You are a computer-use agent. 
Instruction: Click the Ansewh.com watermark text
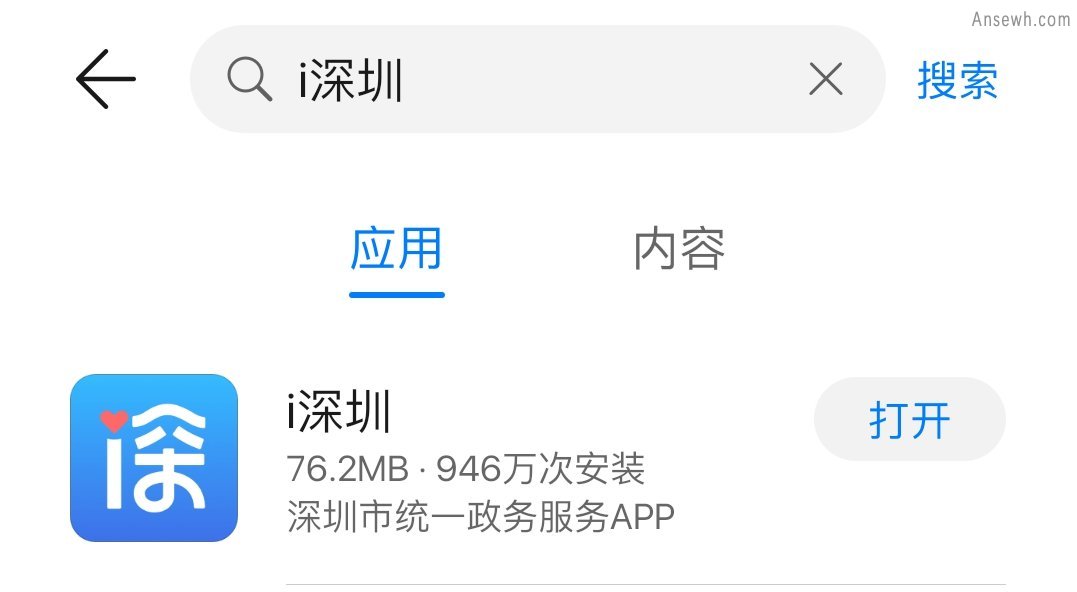[1021, 19]
